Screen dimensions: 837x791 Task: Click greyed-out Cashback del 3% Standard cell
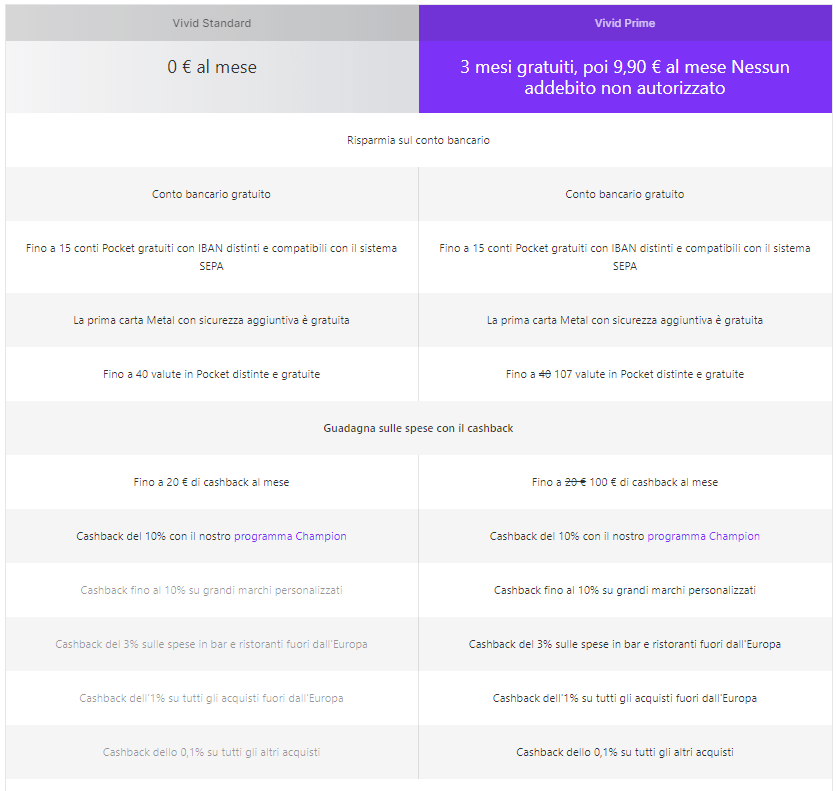(x=211, y=644)
